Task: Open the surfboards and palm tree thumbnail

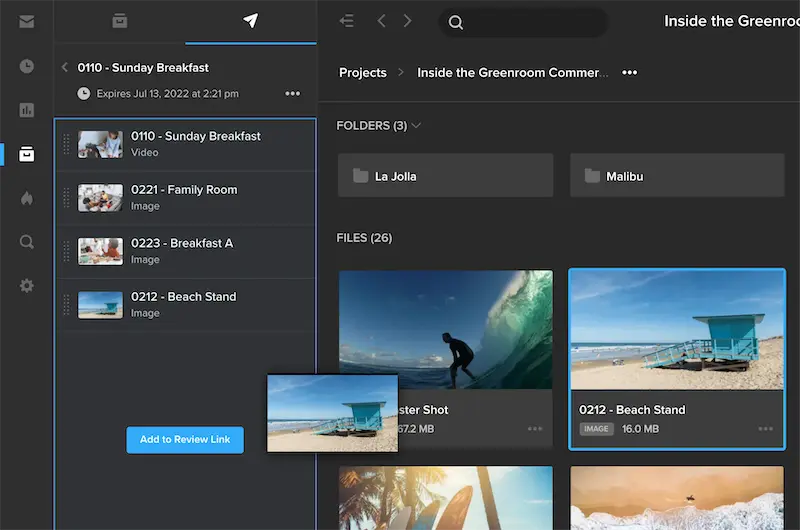Action: (x=445, y=498)
